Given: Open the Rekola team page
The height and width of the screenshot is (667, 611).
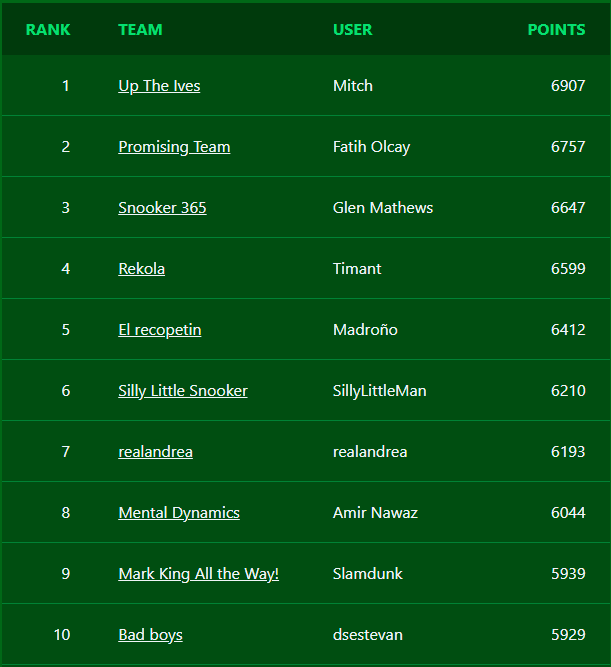Looking at the screenshot, I should (141, 269).
